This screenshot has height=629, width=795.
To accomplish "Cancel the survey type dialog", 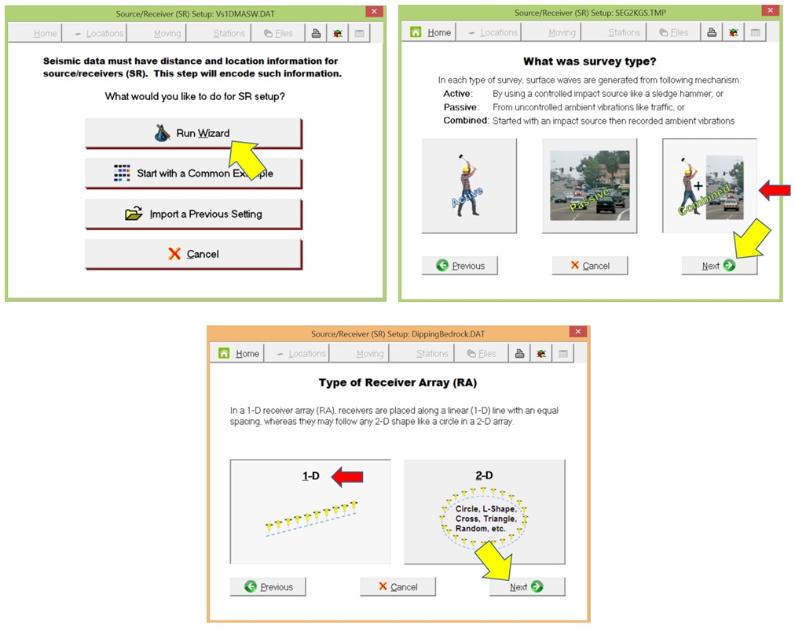I will click(589, 266).
